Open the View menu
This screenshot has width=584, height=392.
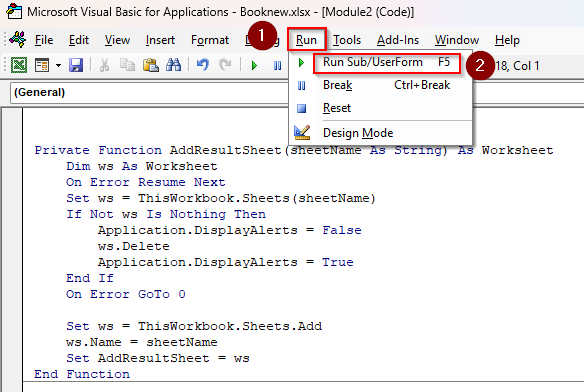(117, 39)
